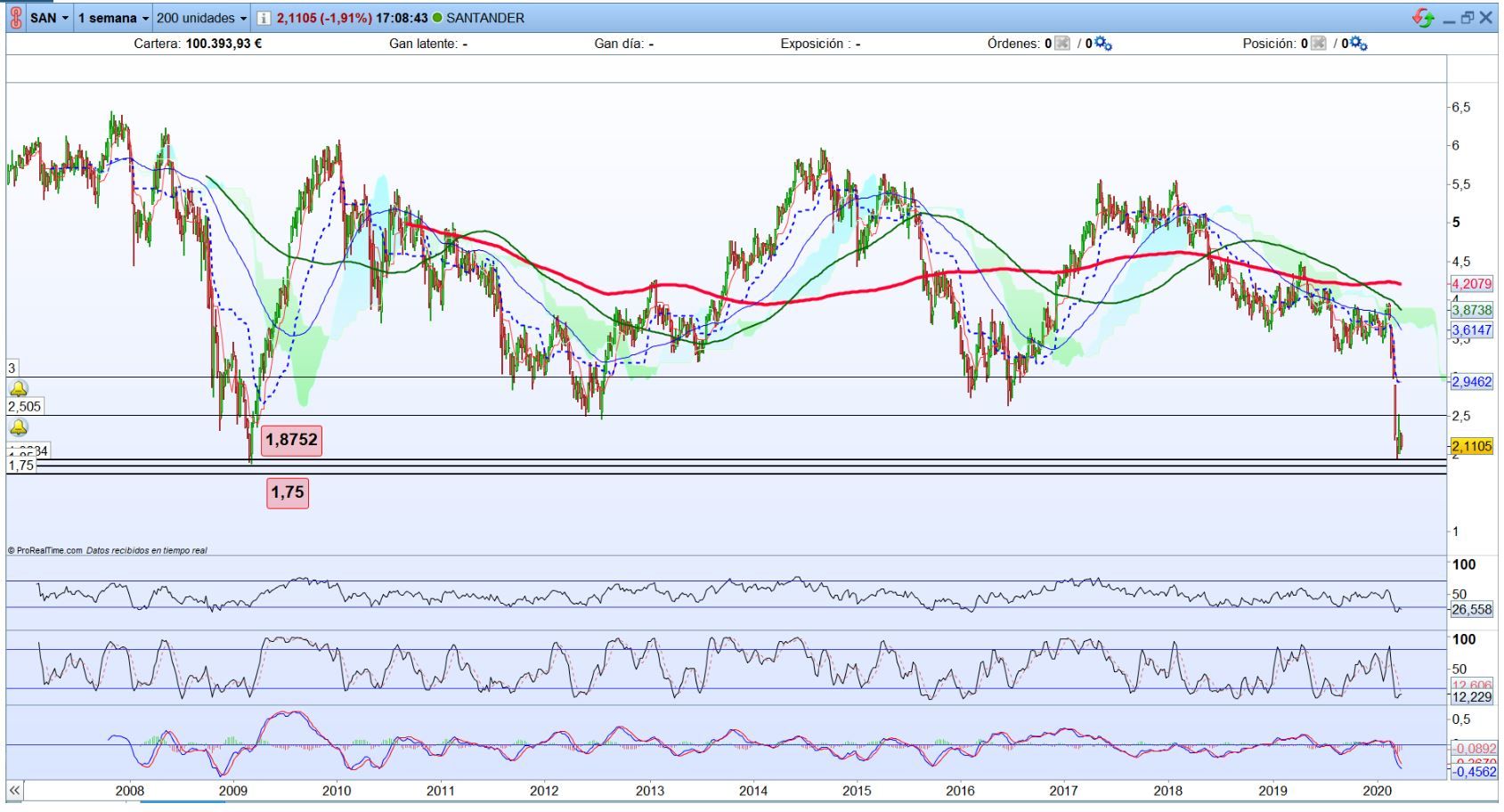Click the Gan latente label
The width and height of the screenshot is (1504, 812).
coord(423,44)
